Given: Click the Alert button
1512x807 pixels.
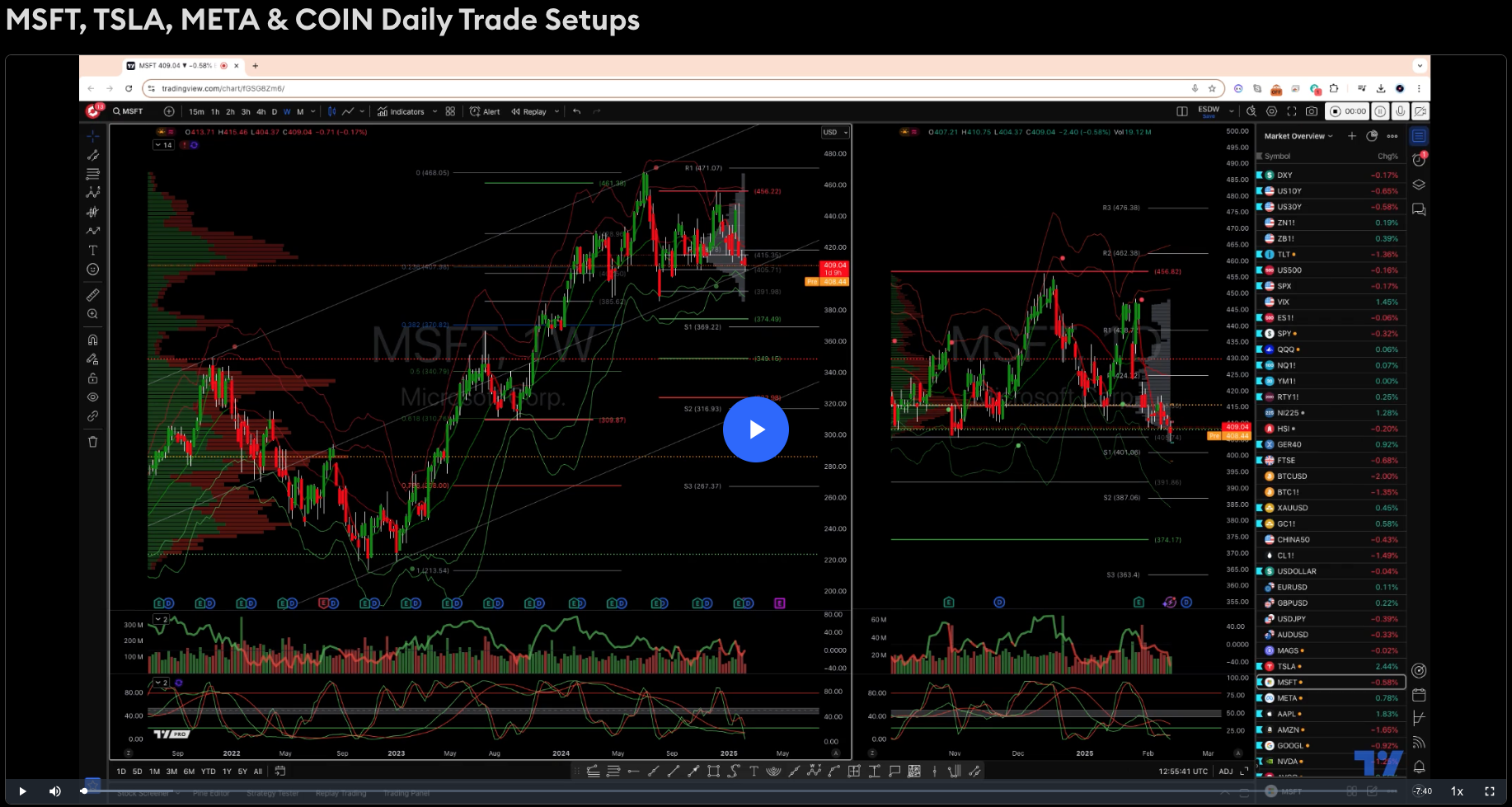Looking at the screenshot, I should [485, 111].
